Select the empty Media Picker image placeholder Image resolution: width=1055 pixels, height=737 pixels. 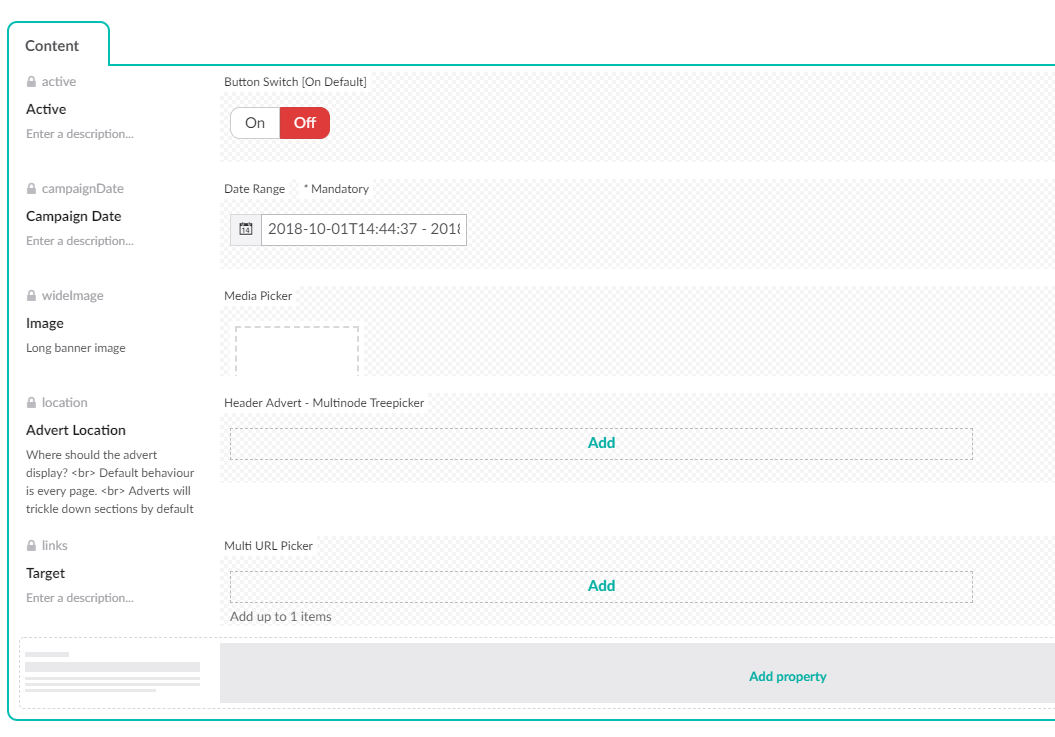point(297,350)
